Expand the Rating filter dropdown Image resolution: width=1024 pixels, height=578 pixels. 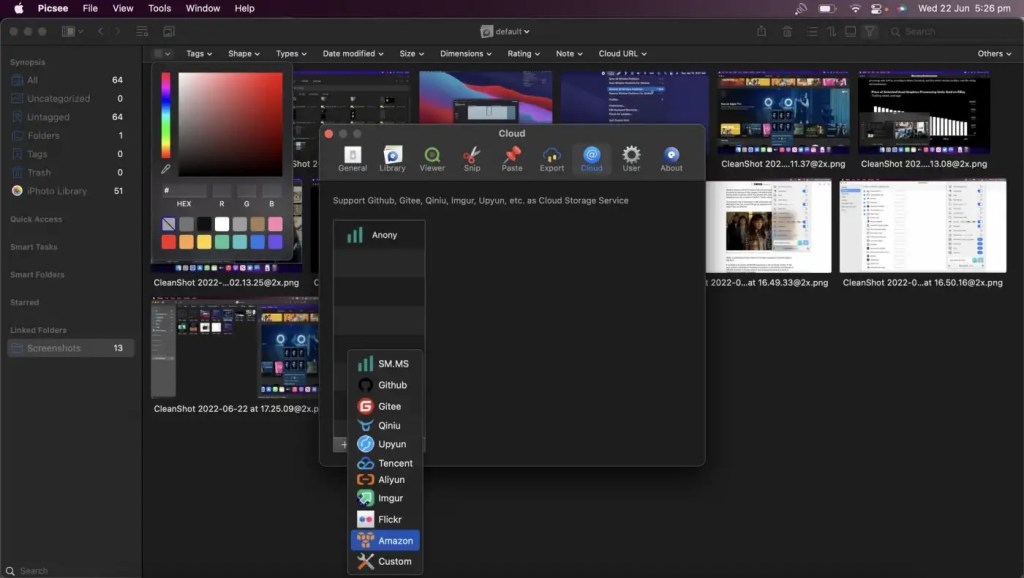coord(523,54)
